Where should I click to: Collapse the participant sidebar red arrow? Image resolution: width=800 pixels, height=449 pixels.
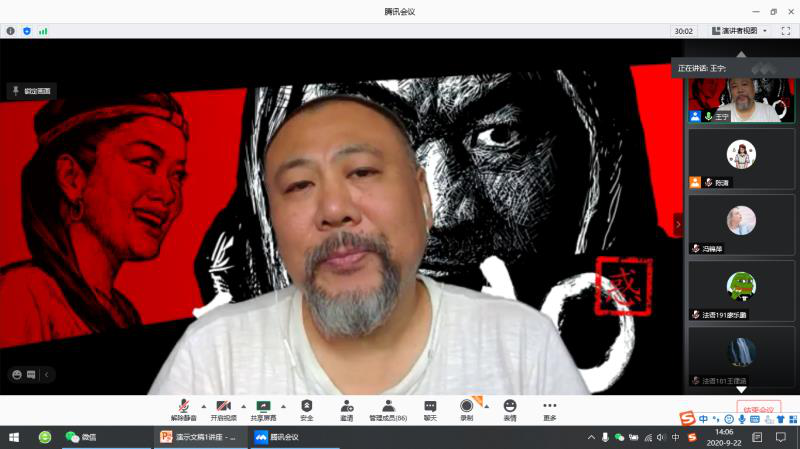click(678, 226)
